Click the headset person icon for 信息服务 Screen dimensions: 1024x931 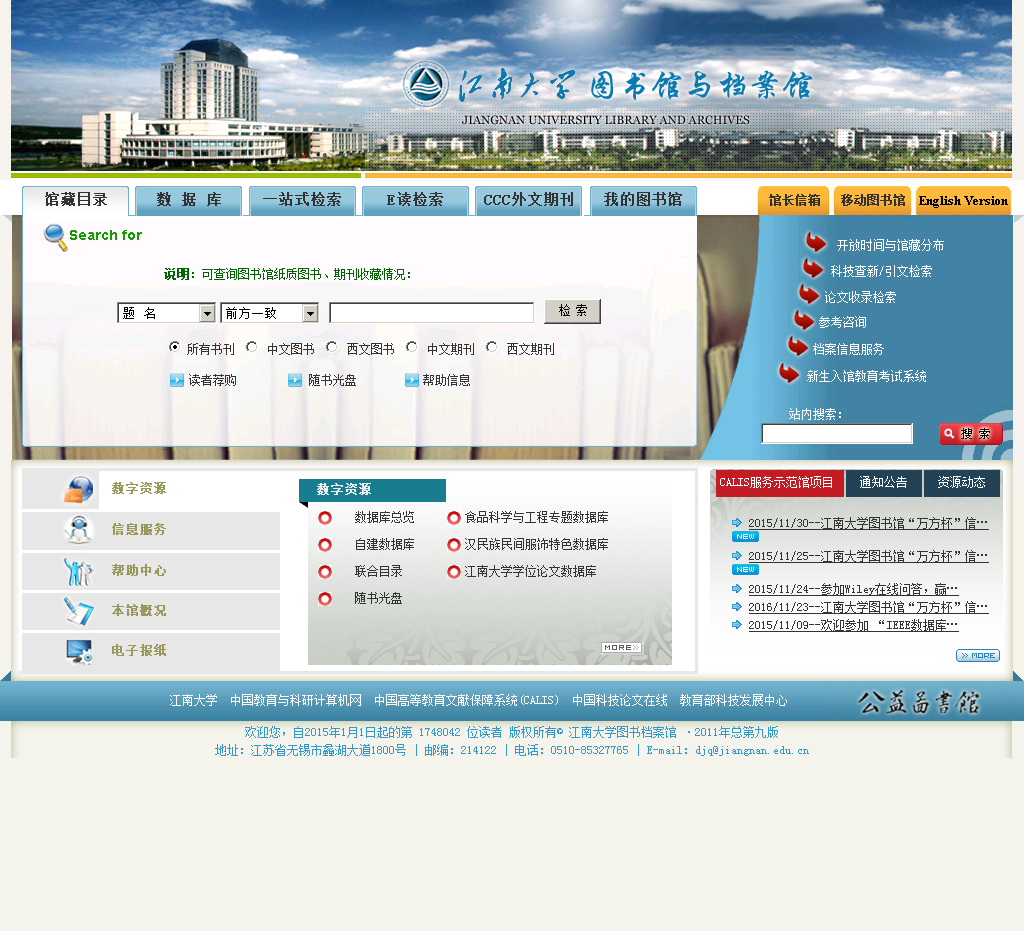point(78,529)
